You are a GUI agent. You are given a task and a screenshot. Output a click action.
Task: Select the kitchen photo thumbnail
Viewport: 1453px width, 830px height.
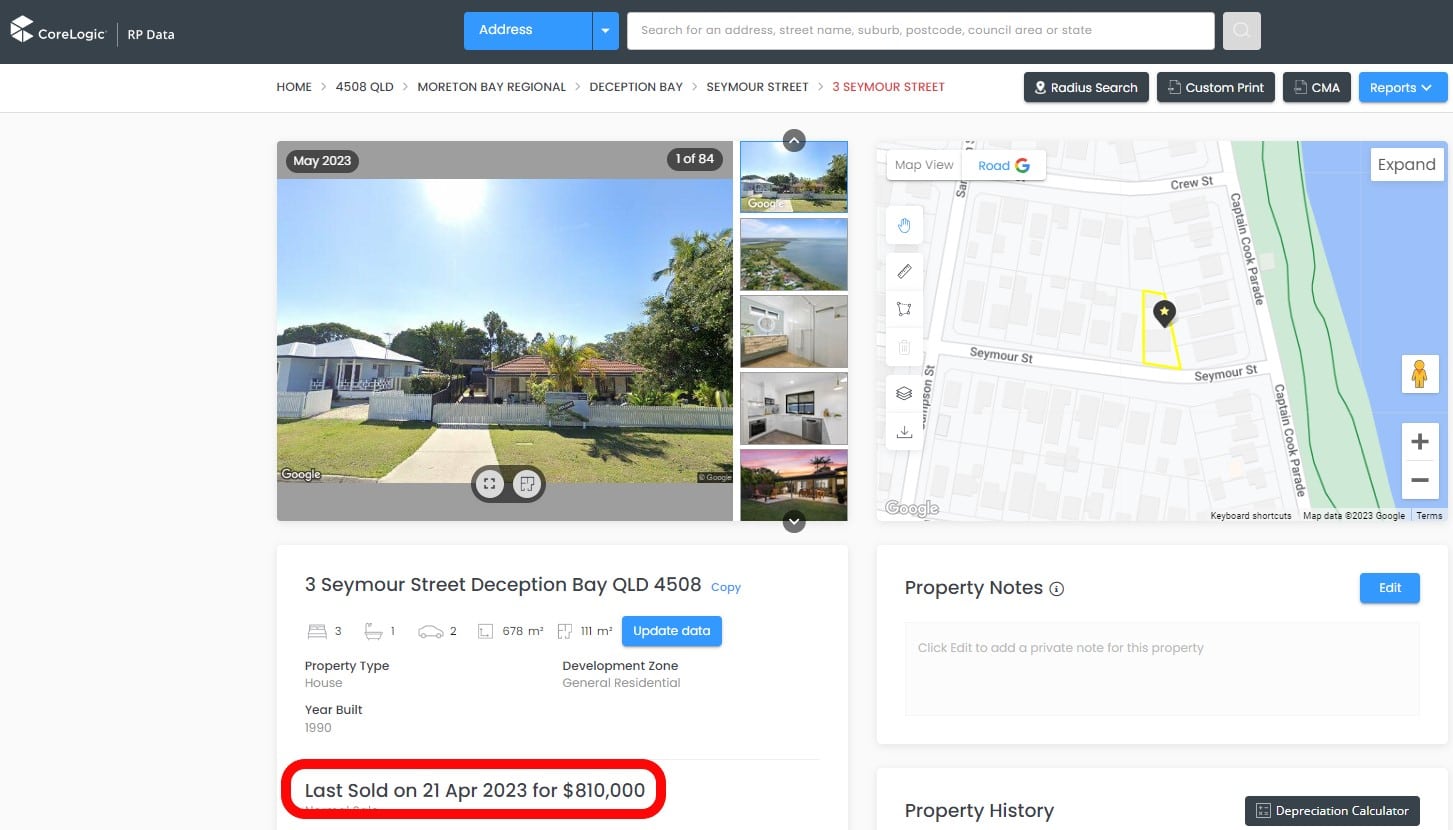click(794, 409)
